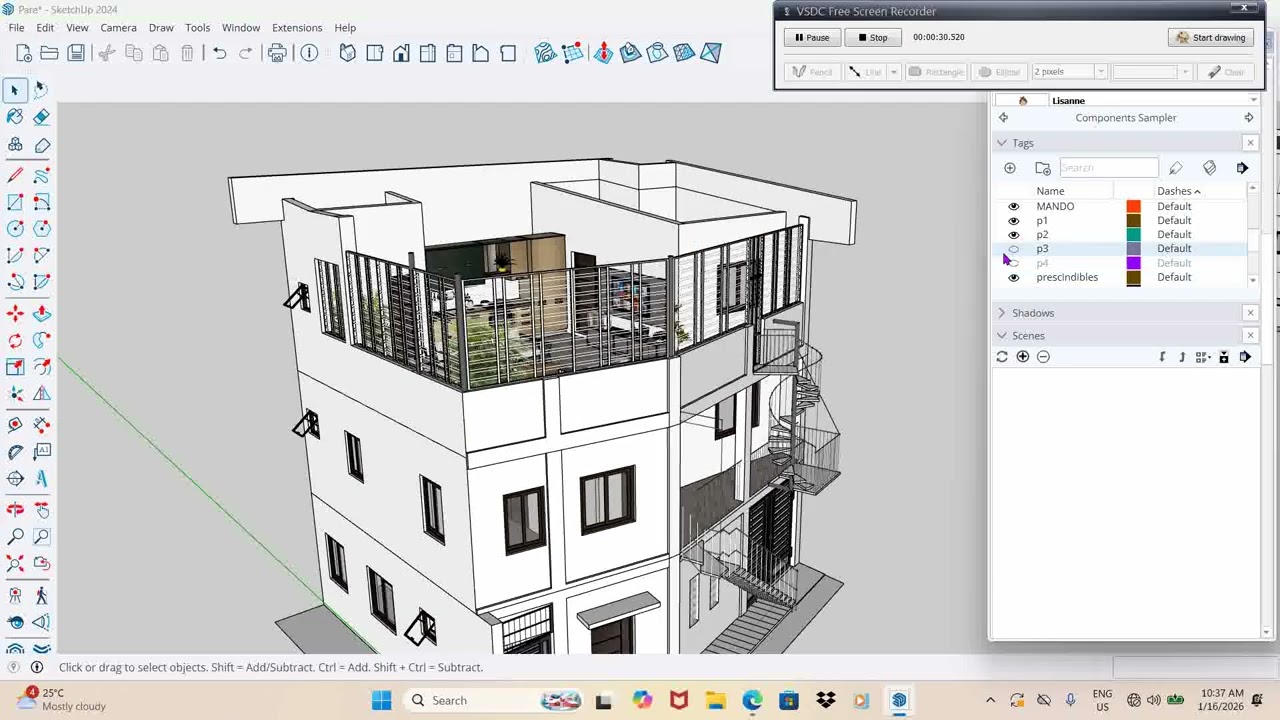The image size is (1280, 720).
Task: Open Scenes view options dropdown
Action: click(1203, 357)
